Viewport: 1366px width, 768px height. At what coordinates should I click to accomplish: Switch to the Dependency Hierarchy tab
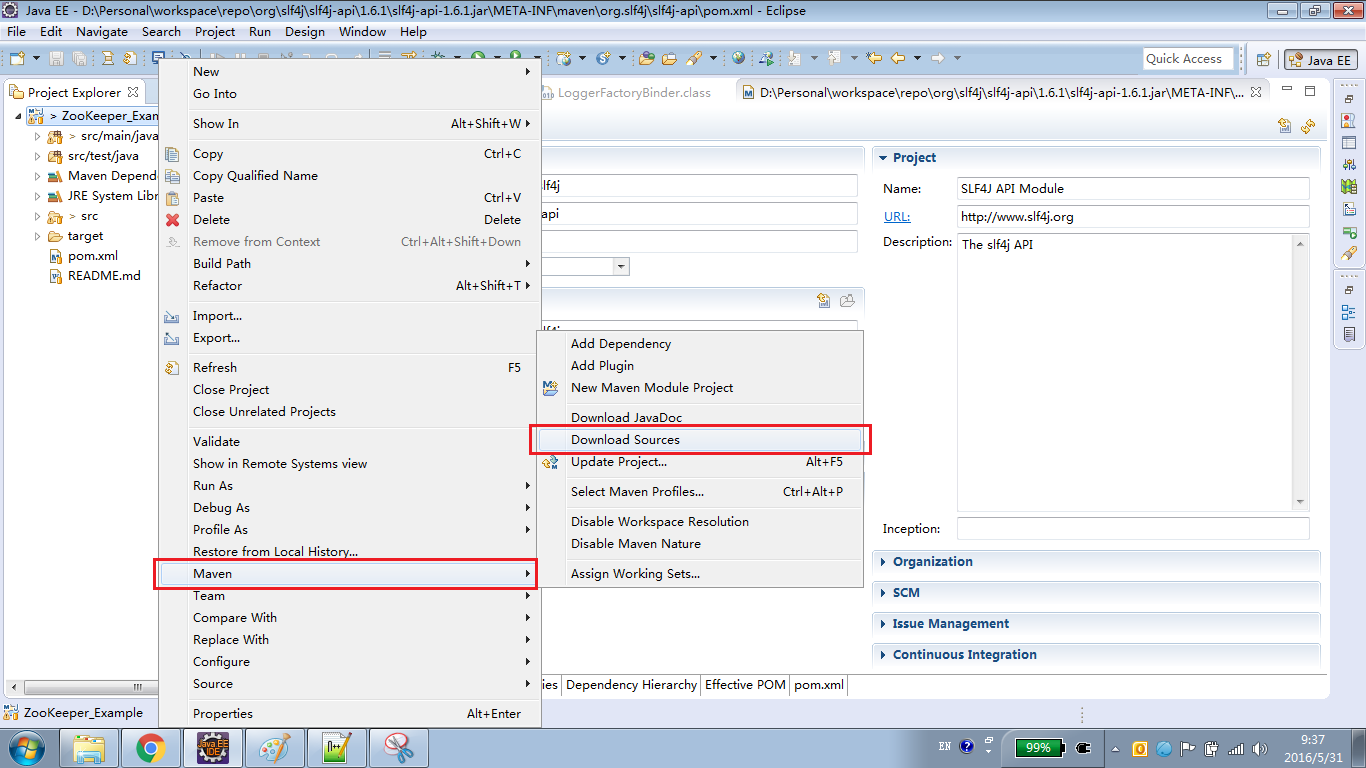pos(630,685)
